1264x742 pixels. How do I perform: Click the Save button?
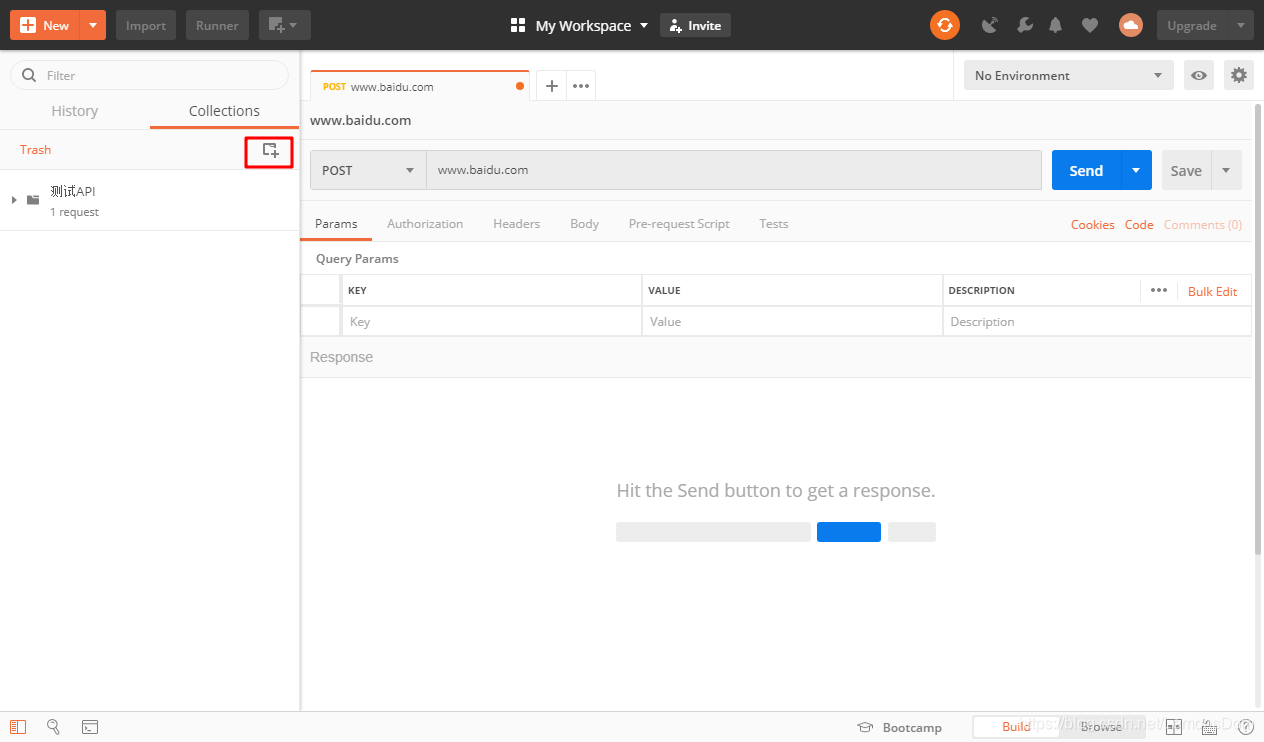(1186, 170)
